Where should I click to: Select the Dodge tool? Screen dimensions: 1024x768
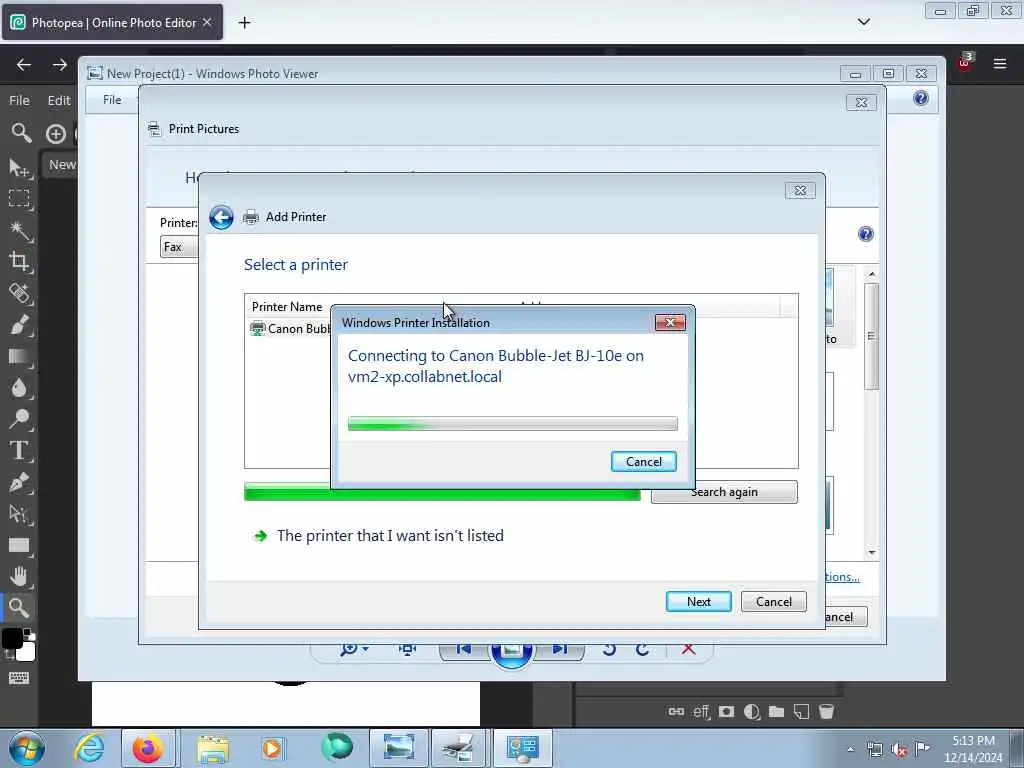pos(19,419)
